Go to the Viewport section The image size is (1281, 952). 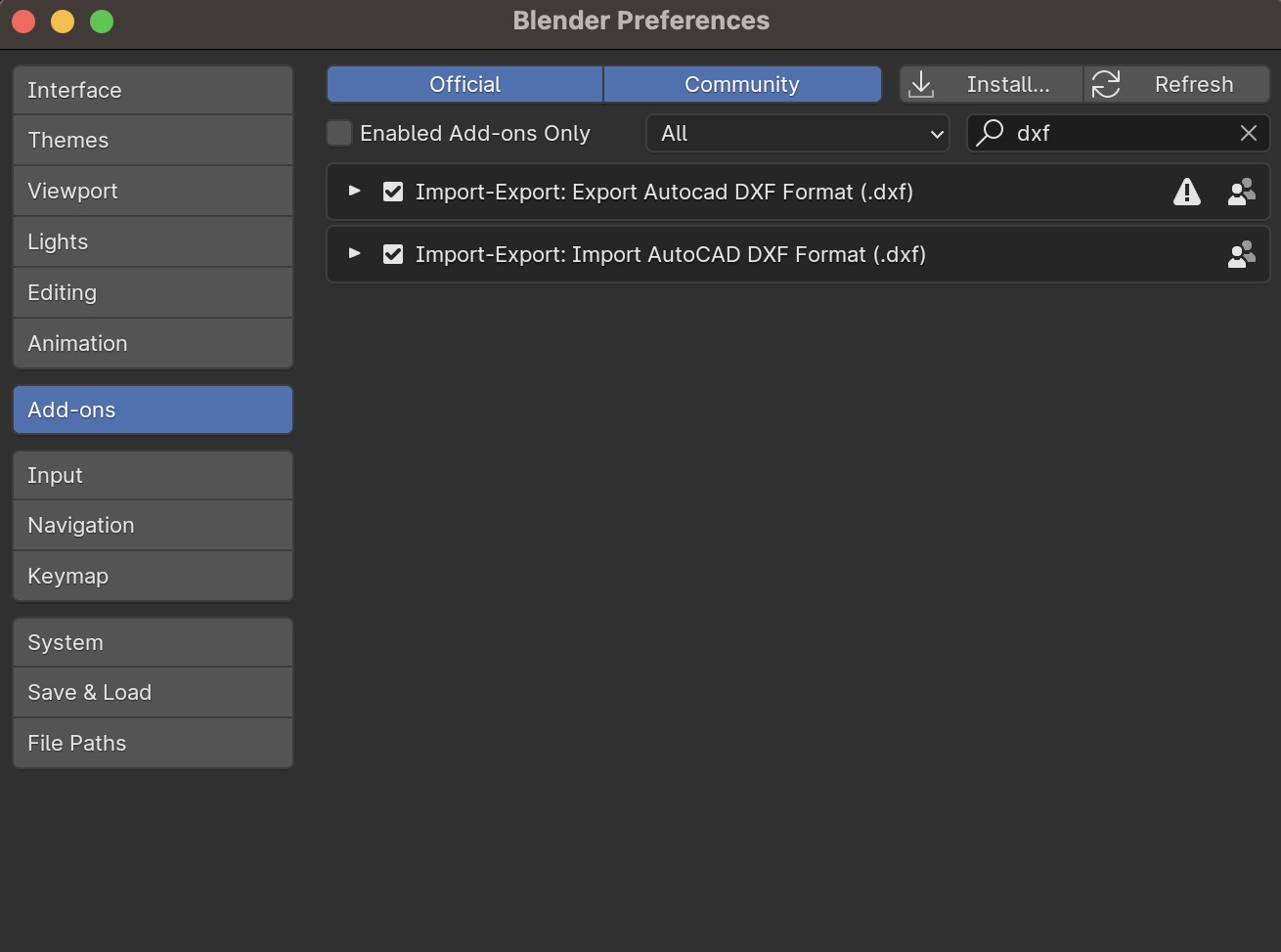(153, 191)
